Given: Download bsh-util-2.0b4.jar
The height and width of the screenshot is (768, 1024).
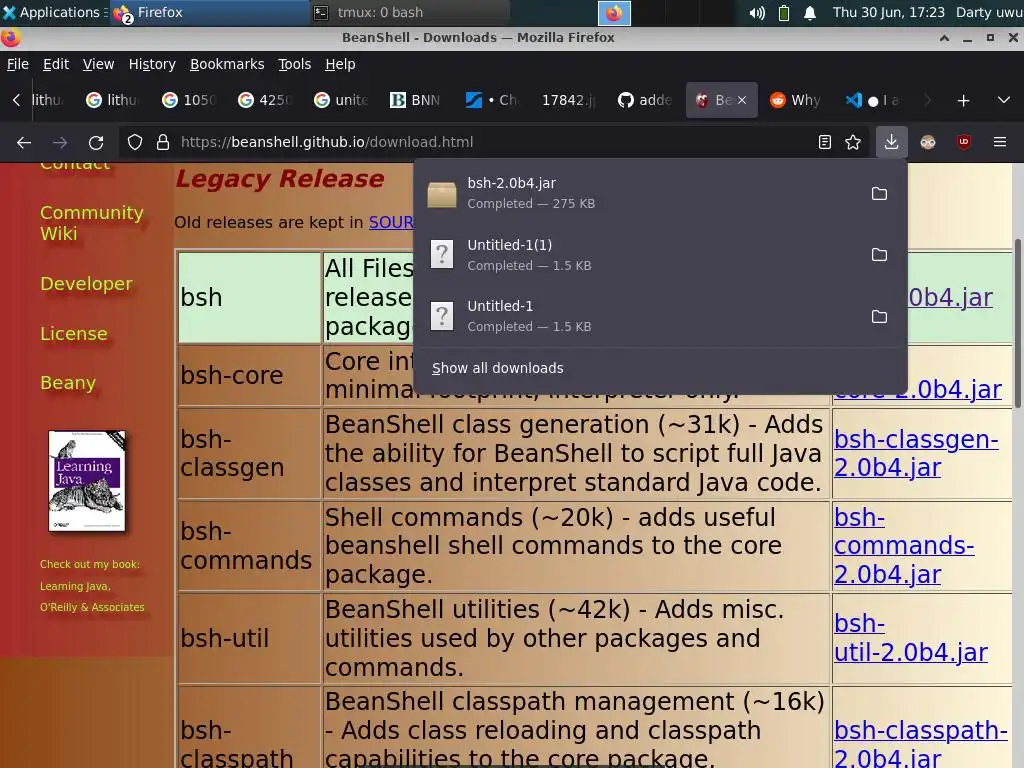Looking at the screenshot, I should click(911, 638).
